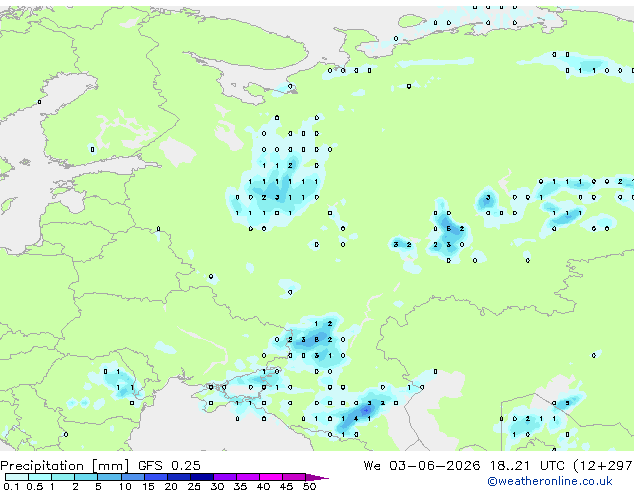Click the lightest legend swatch between 0.1 and 0.5
The width and height of the screenshot is (634, 490).
17,477
